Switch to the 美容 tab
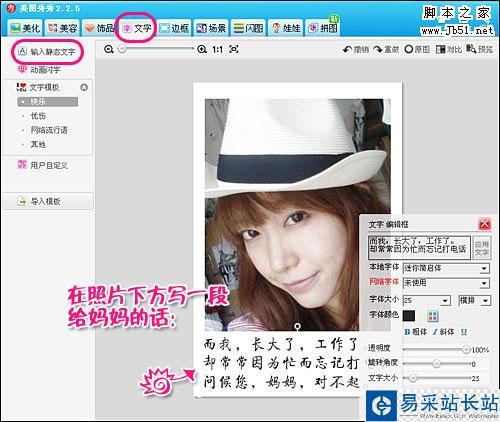Screen dimensions: 500x422 pos(63,28)
